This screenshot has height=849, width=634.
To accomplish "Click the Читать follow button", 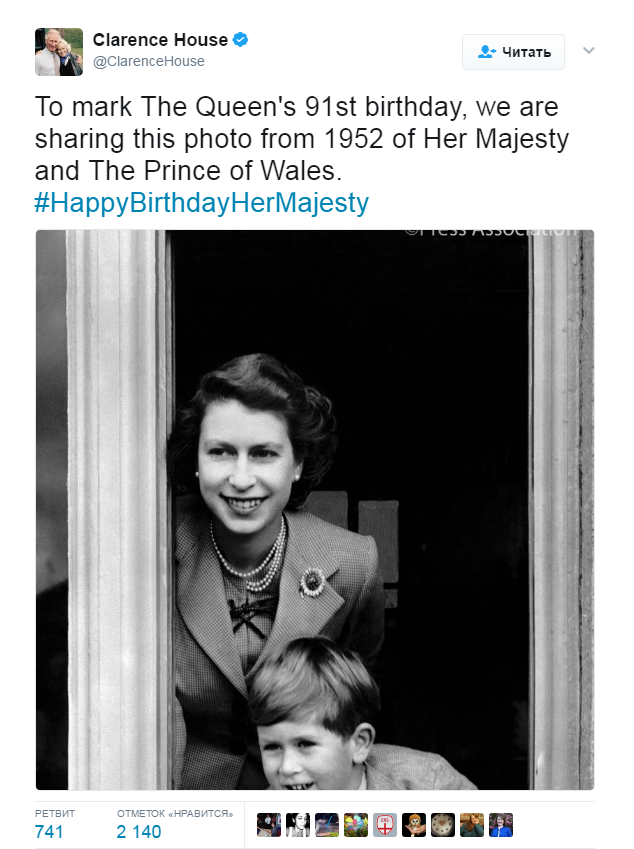I will click(x=513, y=52).
